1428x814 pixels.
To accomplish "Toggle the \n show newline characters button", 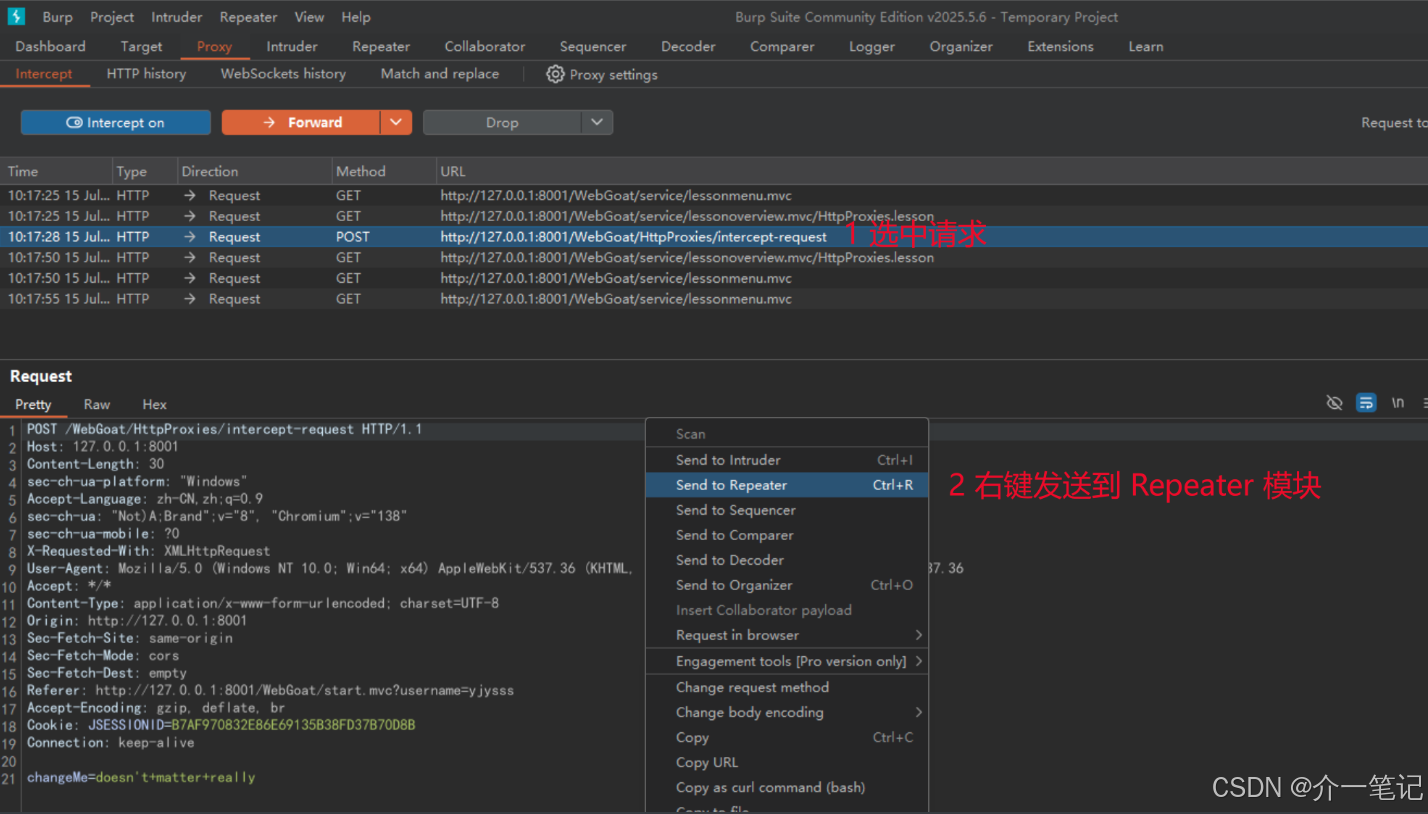I will 1398,402.
